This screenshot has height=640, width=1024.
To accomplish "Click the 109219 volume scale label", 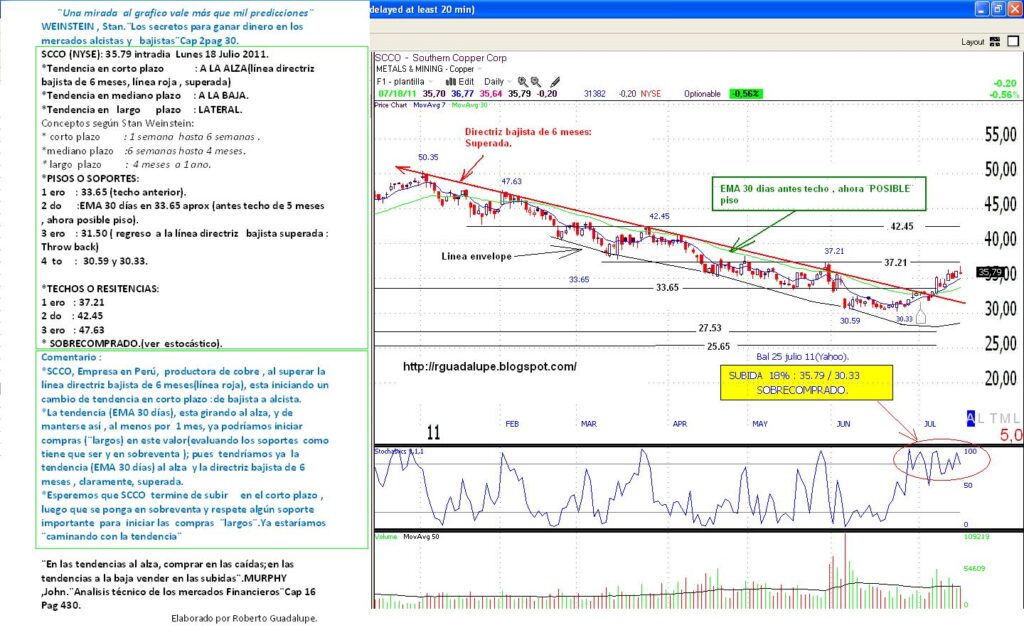I will click(x=976, y=537).
